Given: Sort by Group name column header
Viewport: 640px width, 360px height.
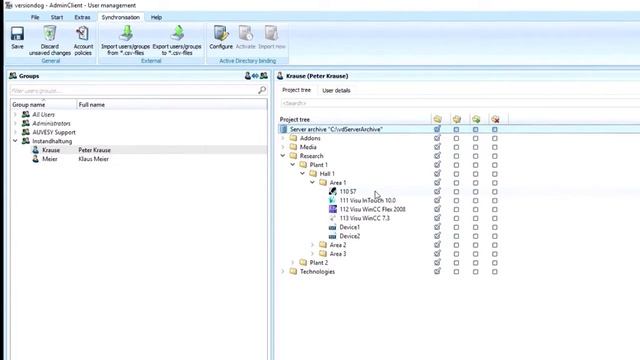Looking at the screenshot, I should pyautogui.click(x=43, y=105).
